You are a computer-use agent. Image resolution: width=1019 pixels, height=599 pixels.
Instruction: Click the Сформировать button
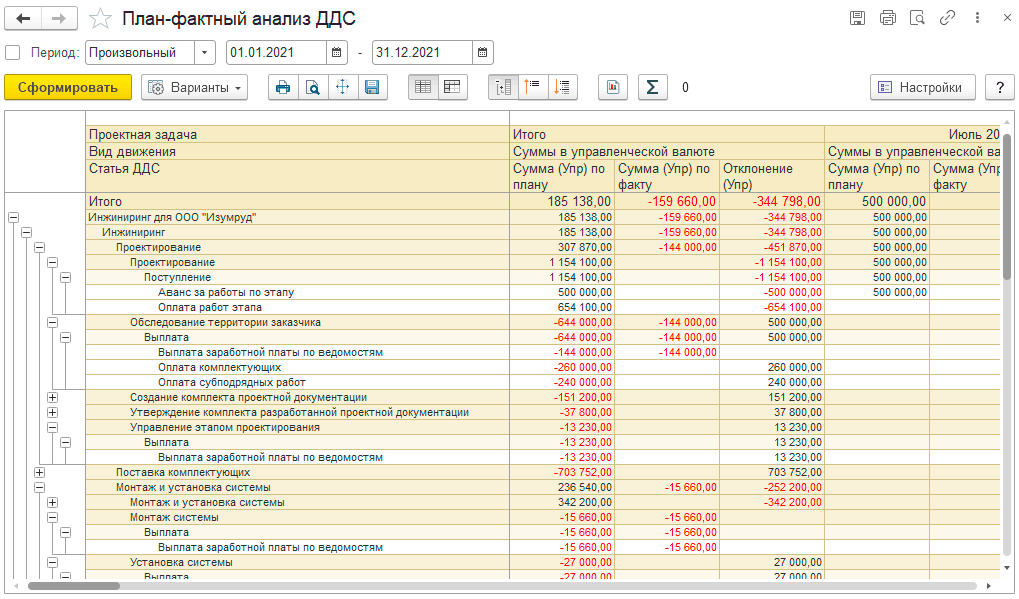pos(68,87)
